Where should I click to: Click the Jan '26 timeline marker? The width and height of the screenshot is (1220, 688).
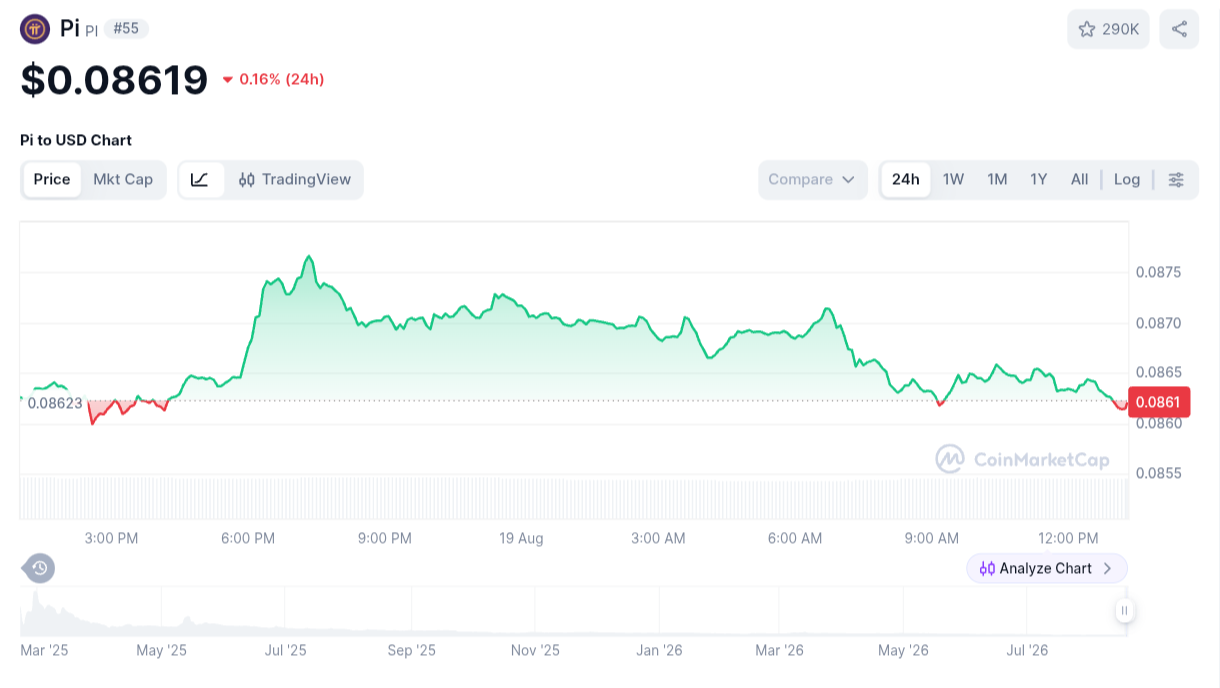pyautogui.click(x=660, y=650)
